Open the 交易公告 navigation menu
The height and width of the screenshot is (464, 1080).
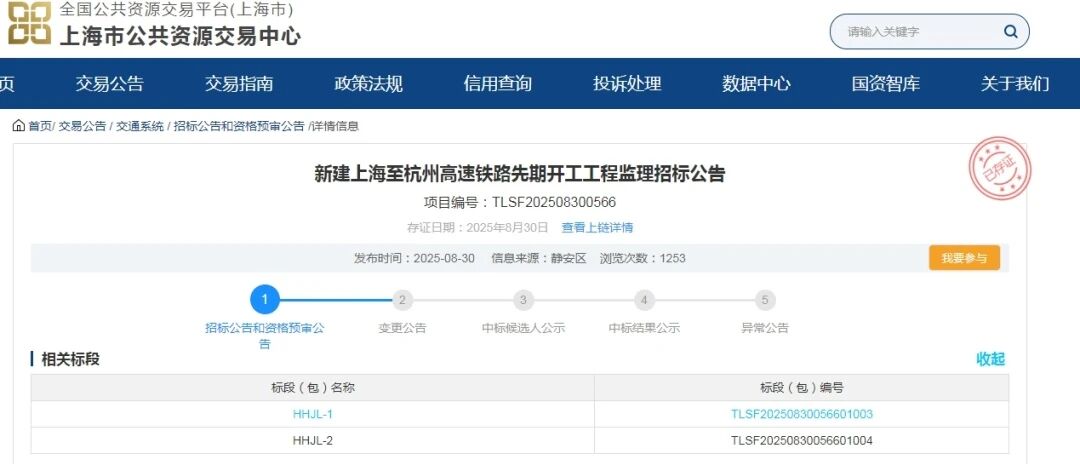tap(110, 84)
